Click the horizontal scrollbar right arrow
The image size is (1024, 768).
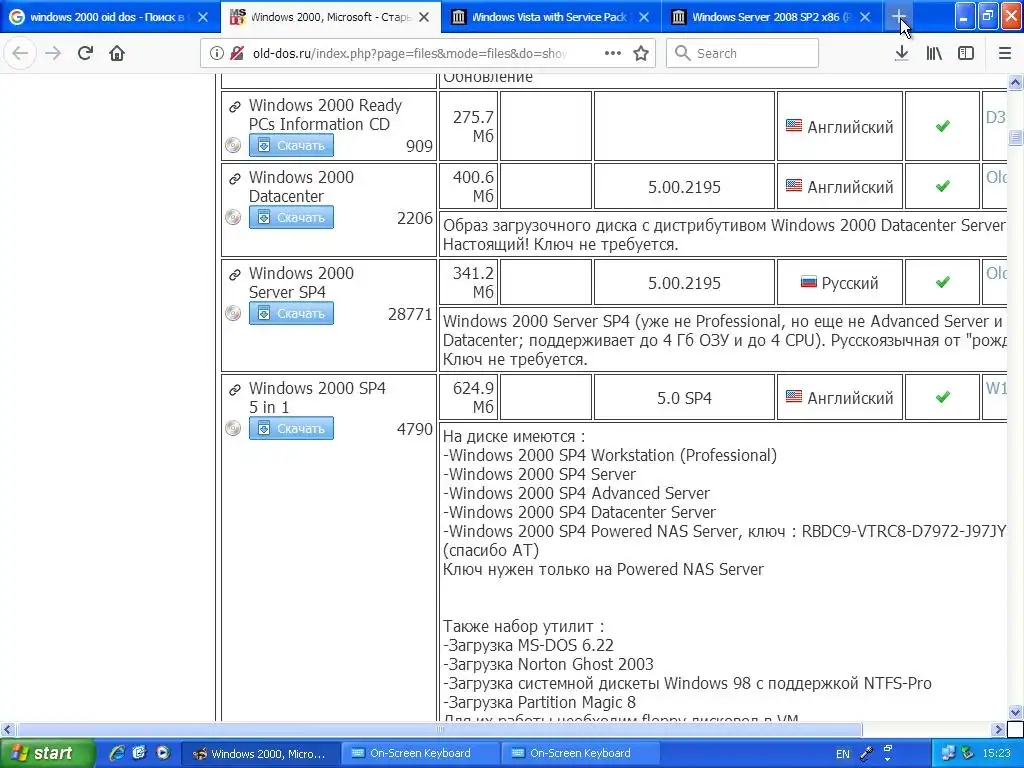tap(998, 729)
